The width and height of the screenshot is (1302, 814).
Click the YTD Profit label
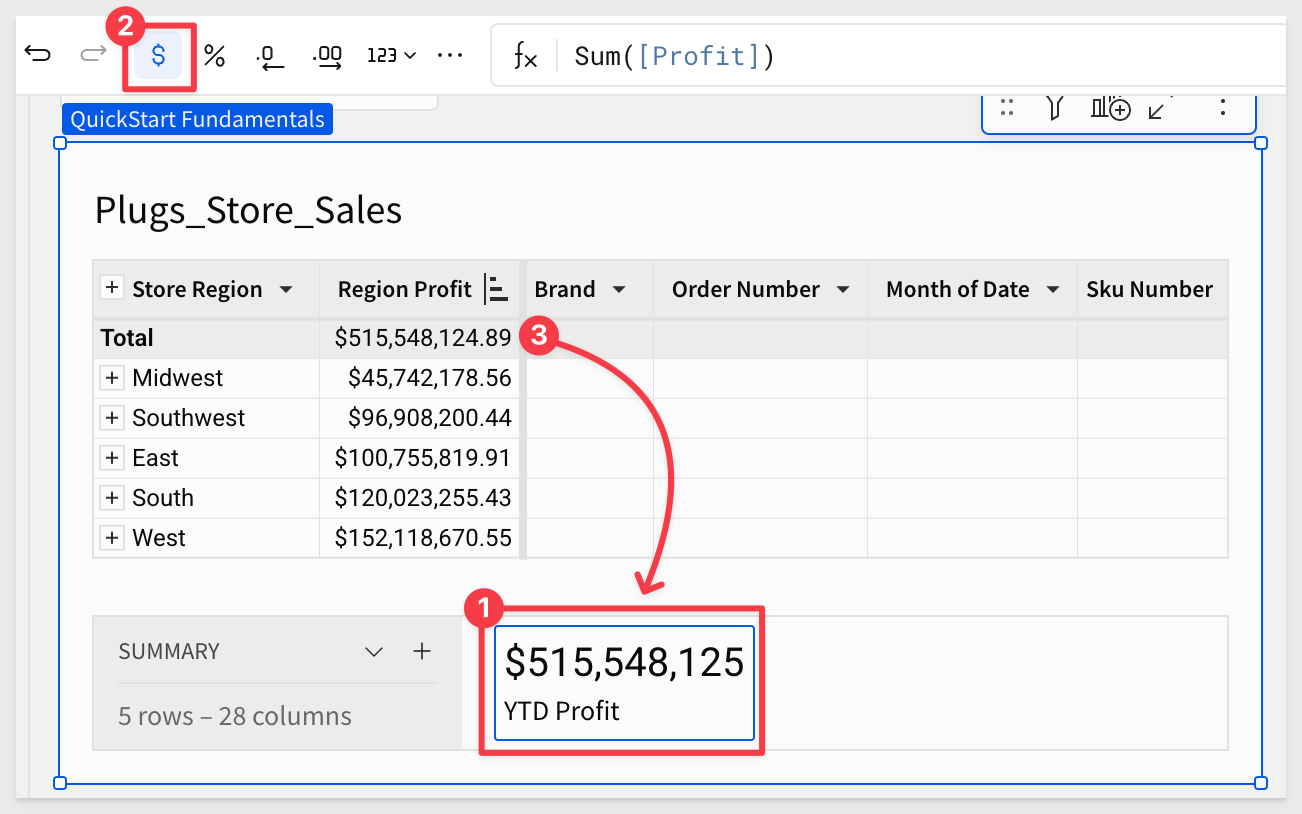tap(562, 711)
